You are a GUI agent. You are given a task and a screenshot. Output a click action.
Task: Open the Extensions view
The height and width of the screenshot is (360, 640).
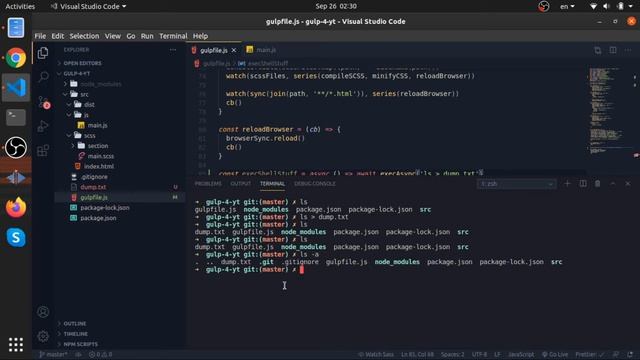pos(43,151)
